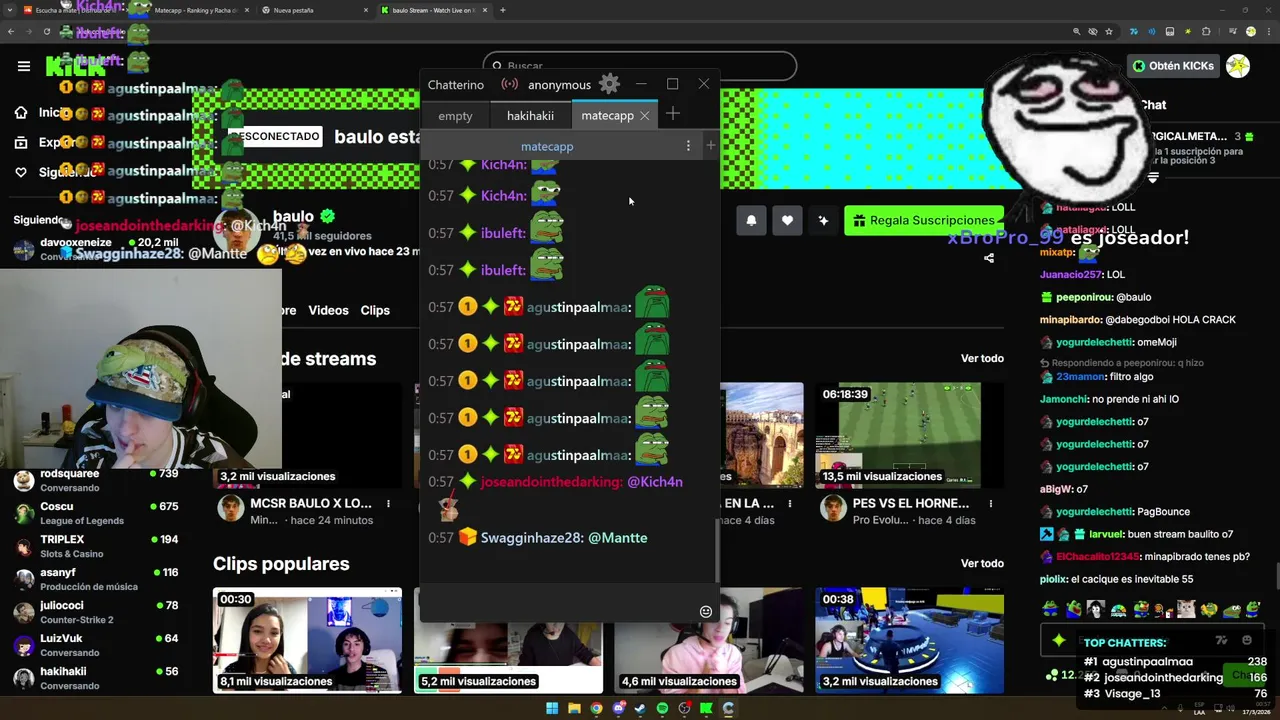Click the Obtén KICKs button

click(1173, 66)
